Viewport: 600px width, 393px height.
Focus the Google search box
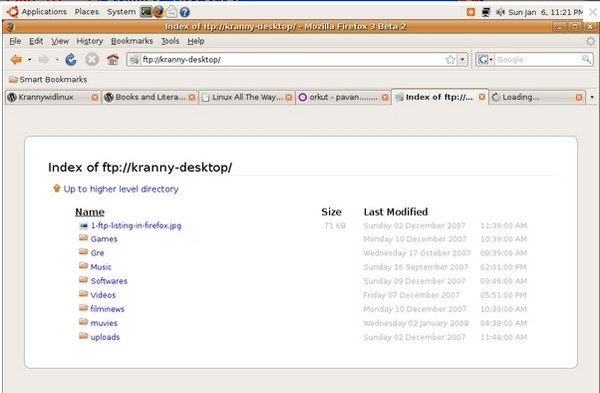coord(538,60)
